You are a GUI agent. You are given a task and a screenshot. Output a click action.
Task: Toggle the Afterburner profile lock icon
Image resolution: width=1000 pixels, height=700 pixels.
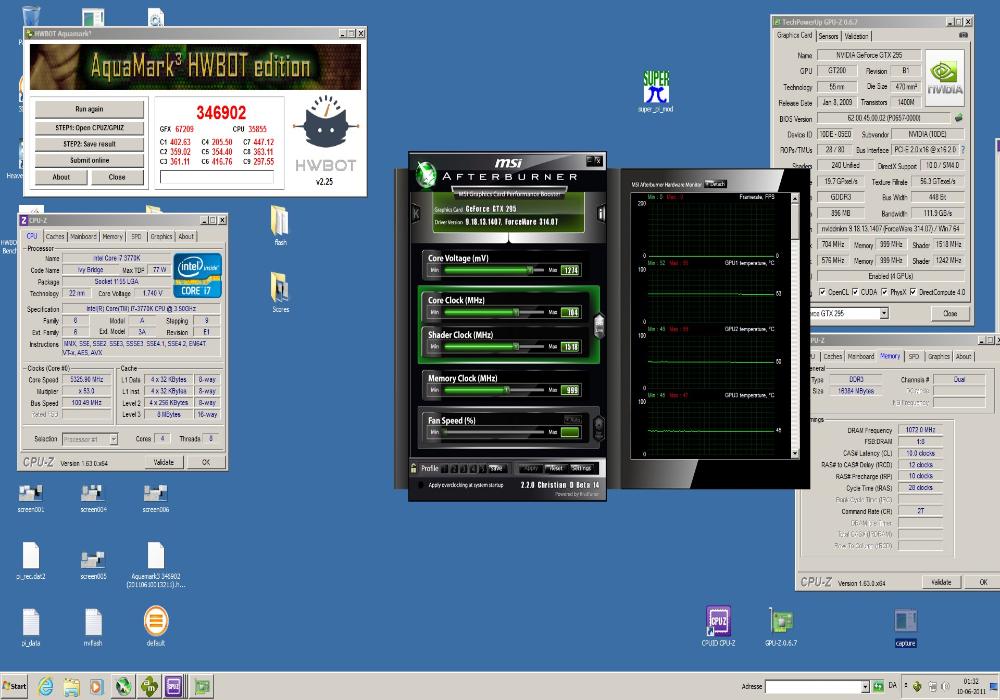pos(414,468)
